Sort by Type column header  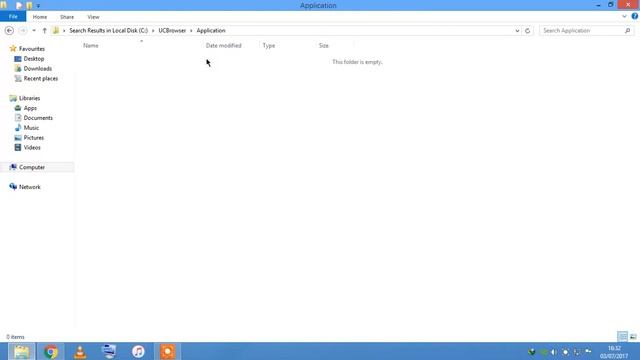[269, 46]
